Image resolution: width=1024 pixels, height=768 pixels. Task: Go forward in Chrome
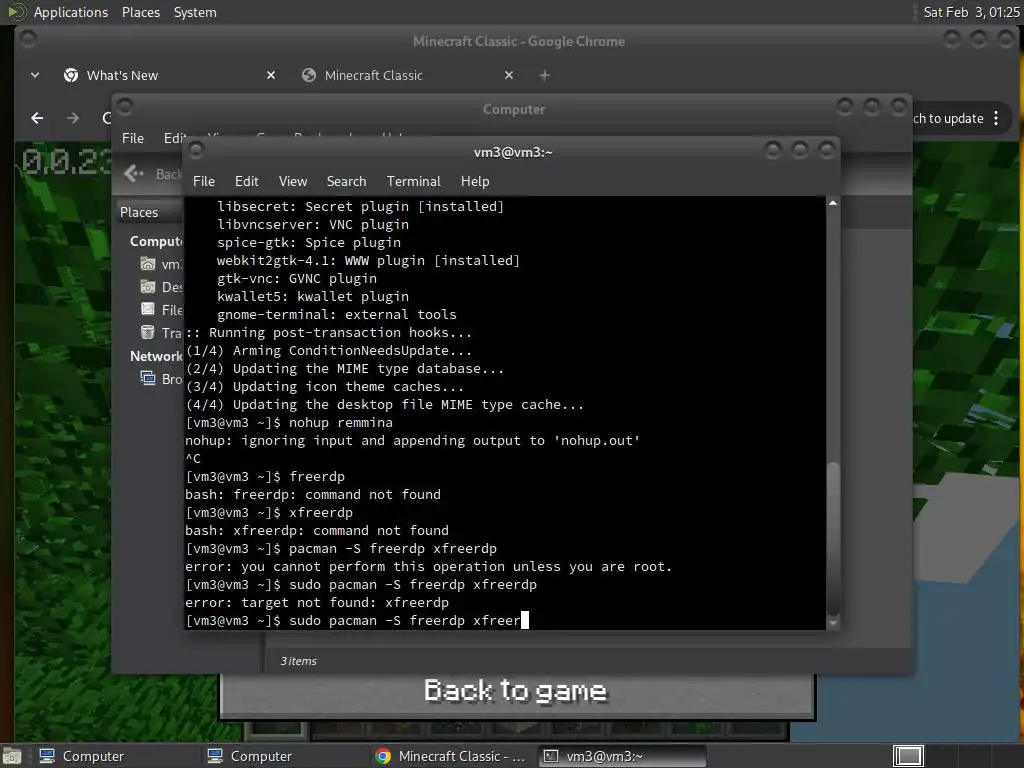pos(72,118)
